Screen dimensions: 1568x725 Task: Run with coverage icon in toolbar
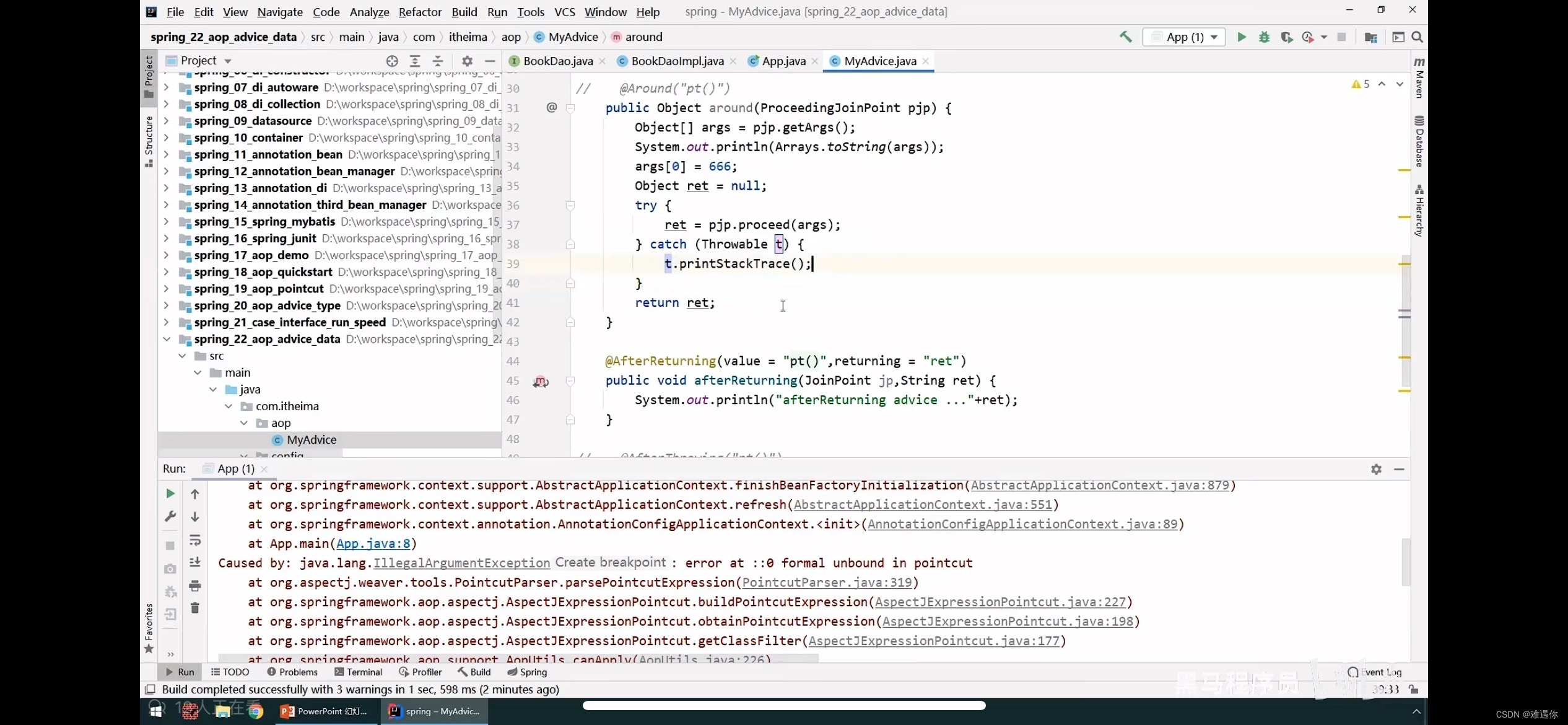[1286, 37]
